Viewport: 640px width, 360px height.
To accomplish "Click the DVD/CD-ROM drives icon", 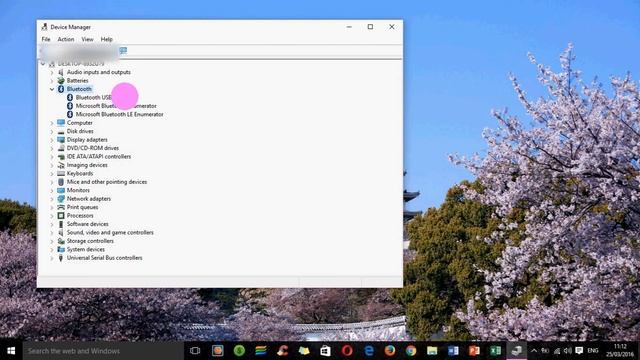I will (61, 148).
